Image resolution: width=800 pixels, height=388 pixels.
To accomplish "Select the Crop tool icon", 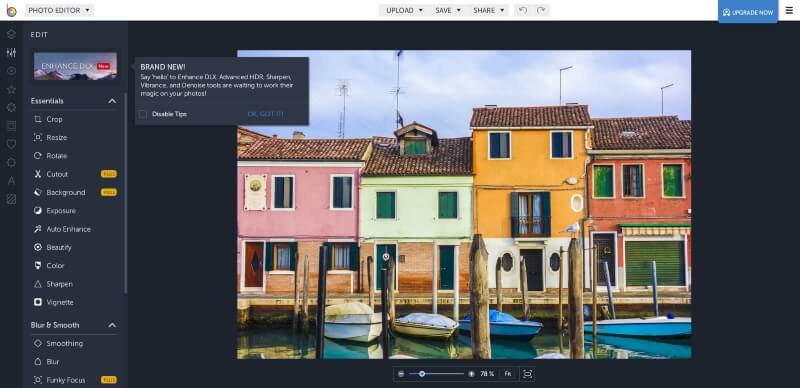I will point(38,119).
